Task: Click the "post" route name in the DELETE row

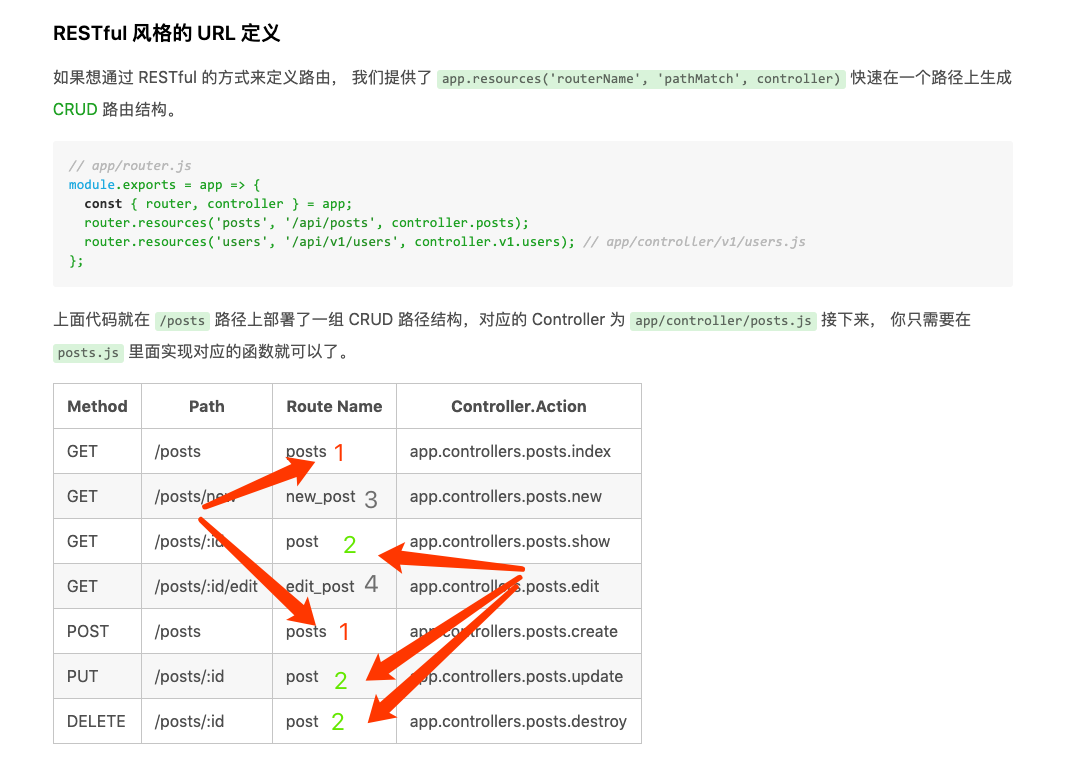Action: pyautogui.click(x=302, y=721)
